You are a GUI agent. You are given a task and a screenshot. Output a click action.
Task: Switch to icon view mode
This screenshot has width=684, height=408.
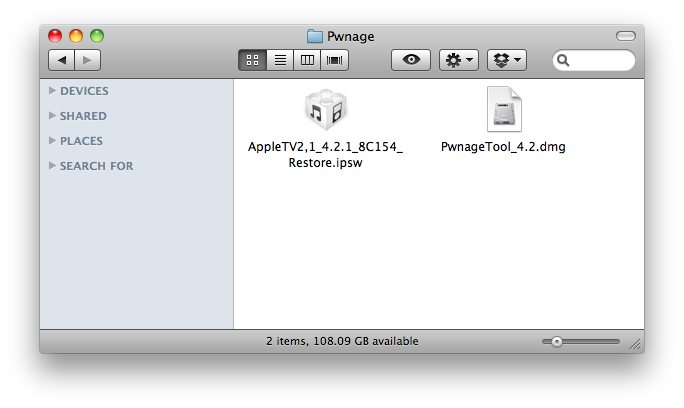(x=253, y=61)
